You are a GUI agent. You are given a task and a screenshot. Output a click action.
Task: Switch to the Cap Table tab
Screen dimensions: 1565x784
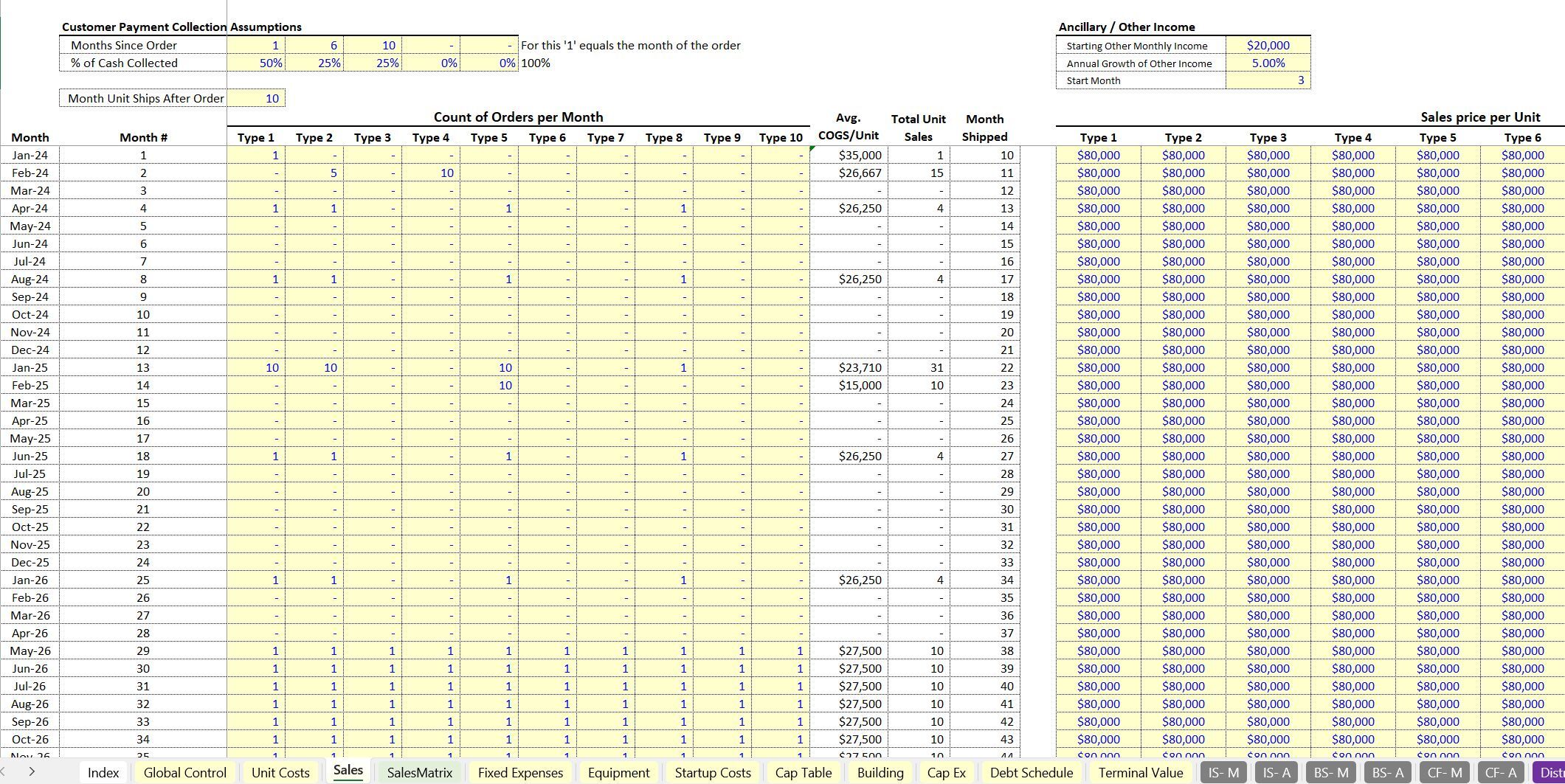pos(804,772)
